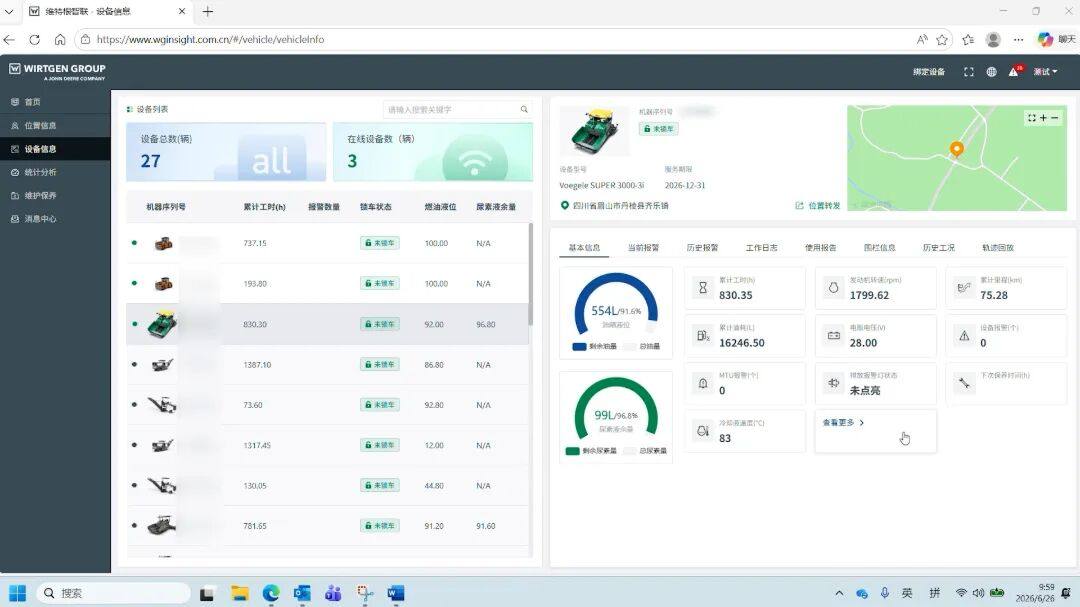Select device row with 1387.10 hours

[328, 364]
